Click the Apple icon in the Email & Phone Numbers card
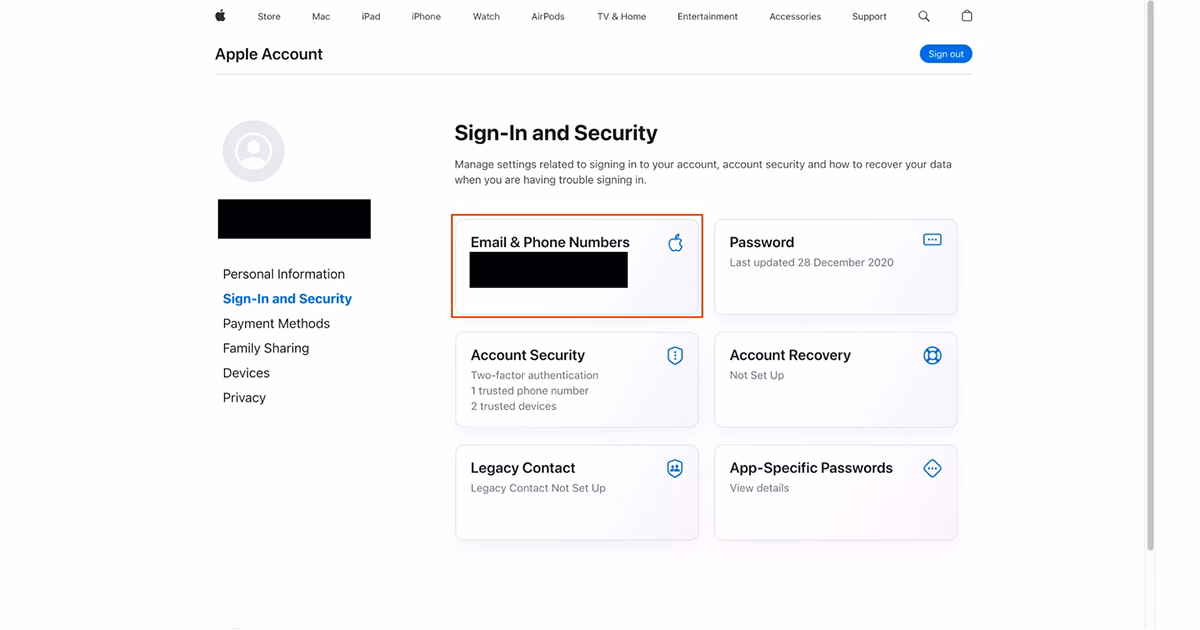Screen dimensions: 1200x630 (x=675, y=242)
